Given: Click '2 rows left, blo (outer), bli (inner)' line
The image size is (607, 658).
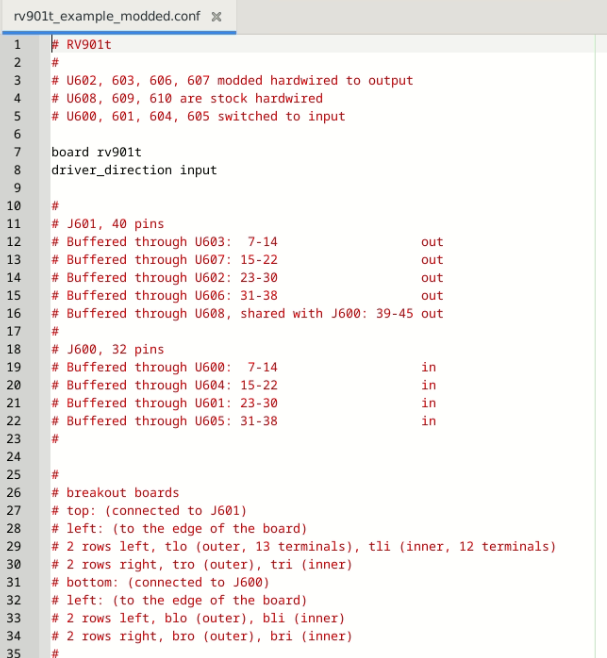Looking at the screenshot, I should pyautogui.click(x=198, y=618).
